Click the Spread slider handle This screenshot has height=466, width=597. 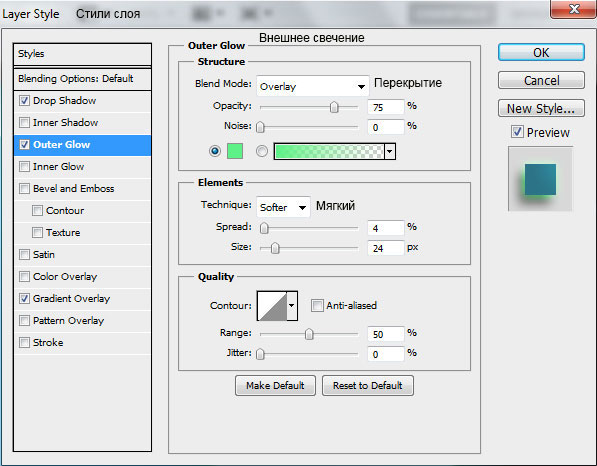pos(264,228)
